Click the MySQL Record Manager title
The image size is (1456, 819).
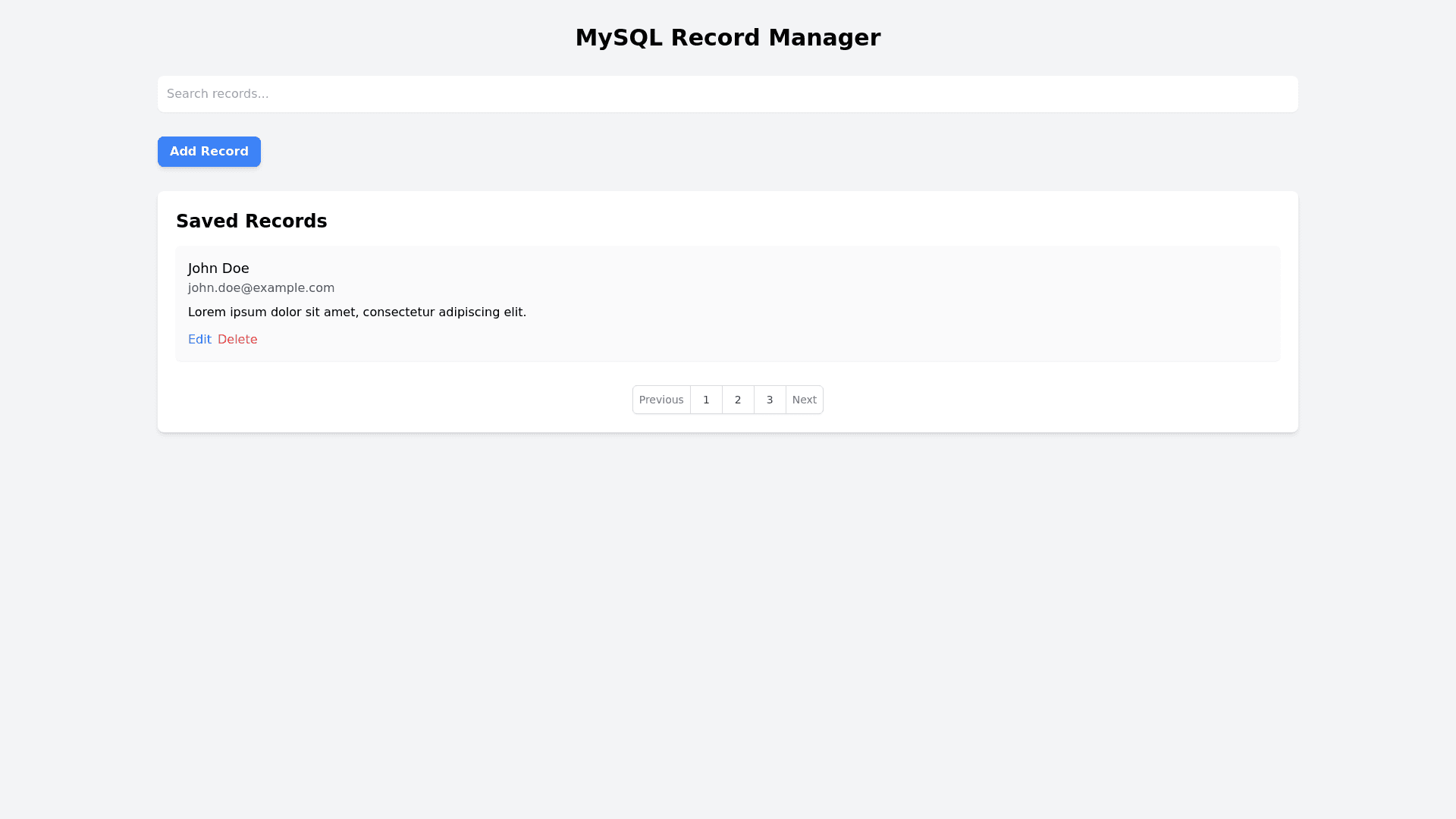(x=728, y=38)
